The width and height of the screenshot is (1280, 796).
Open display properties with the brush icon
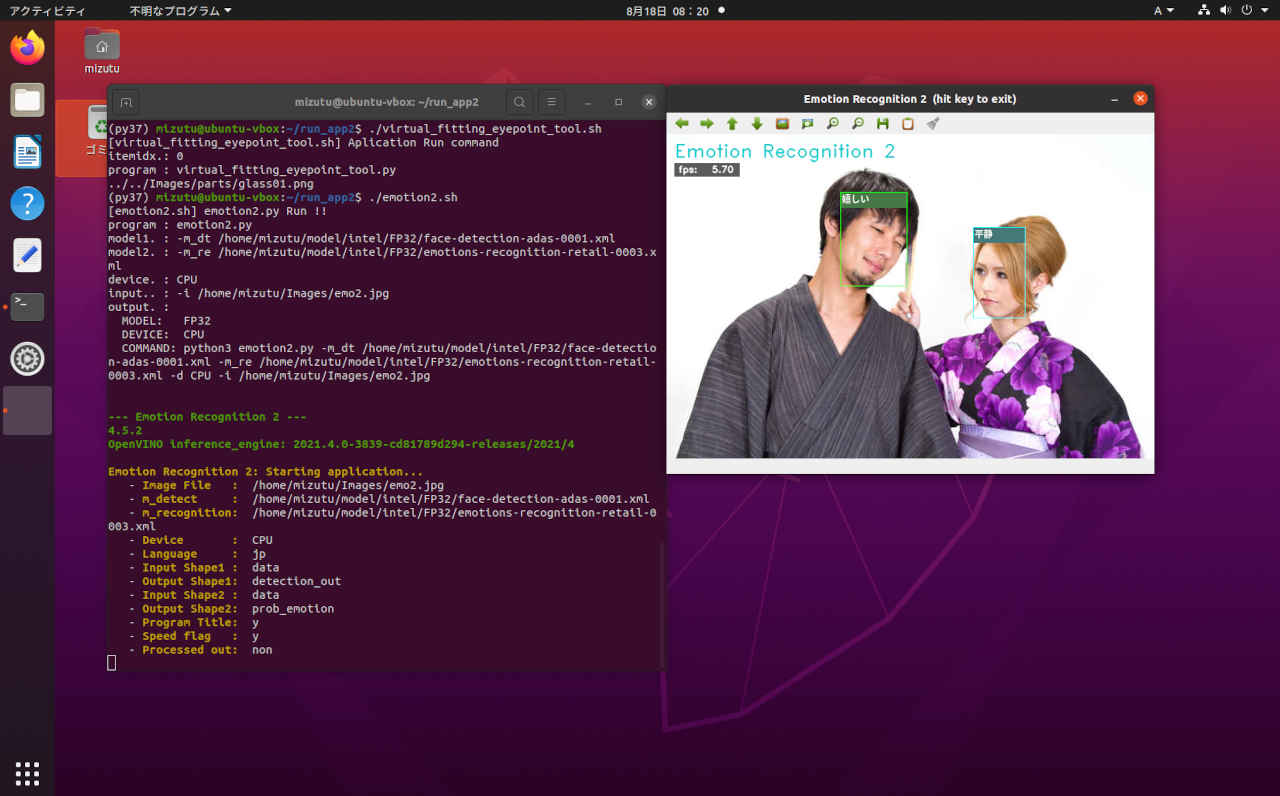[x=932, y=124]
